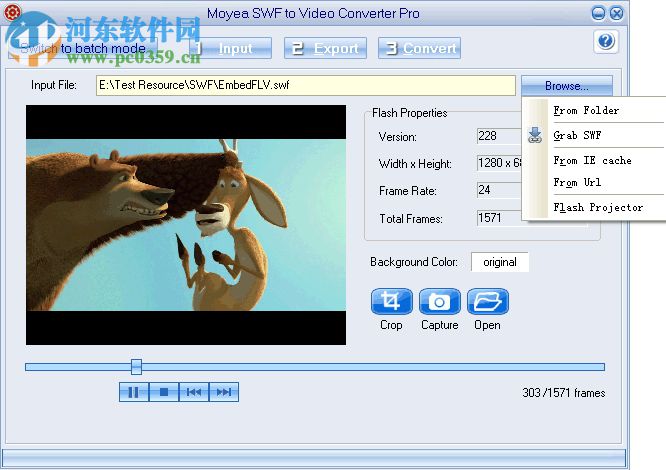This screenshot has height=470, width=666.
Task: Click the '303 /1571 frames' counter text
Action: 564,393
